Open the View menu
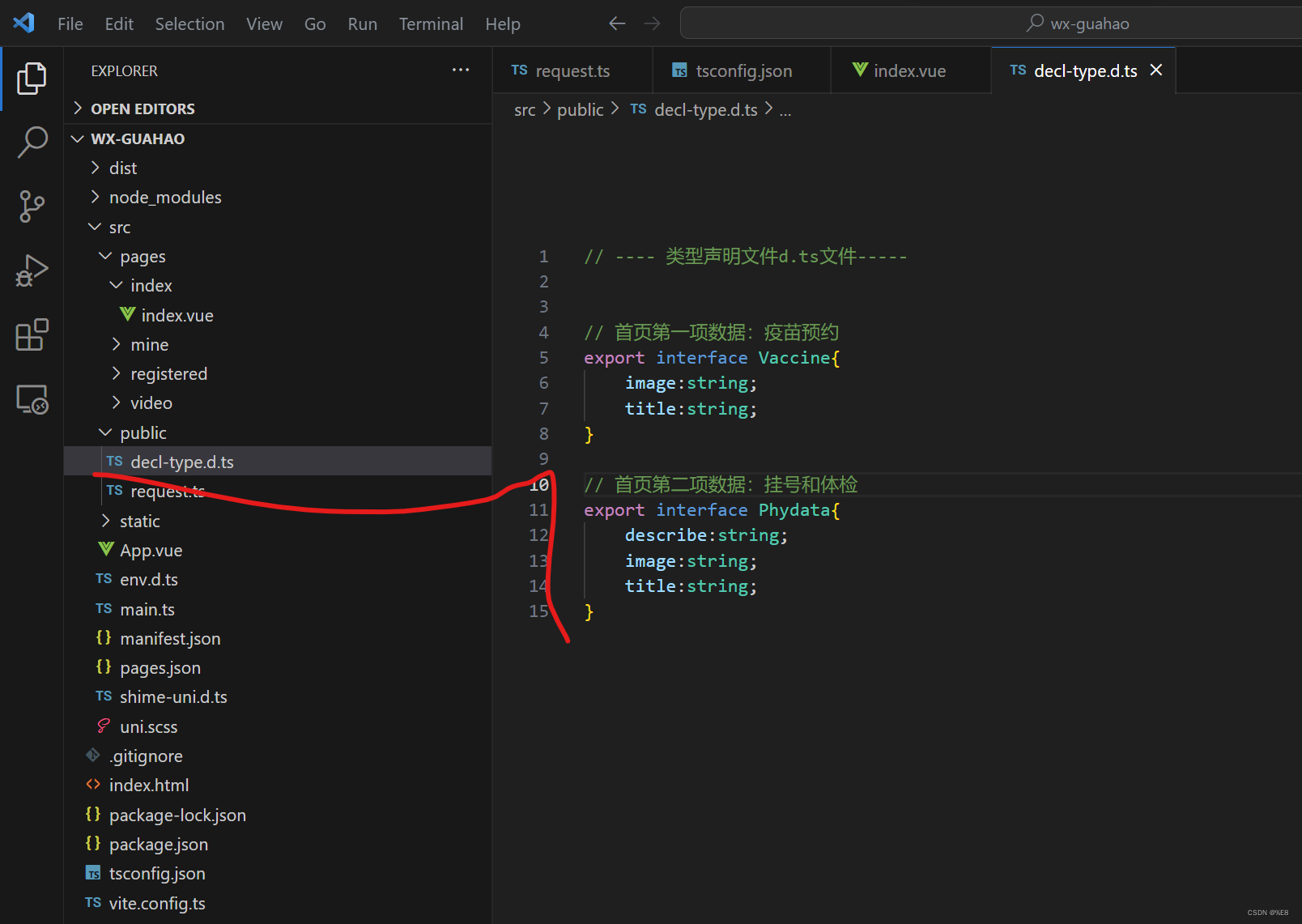This screenshot has width=1302, height=924. click(265, 23)
